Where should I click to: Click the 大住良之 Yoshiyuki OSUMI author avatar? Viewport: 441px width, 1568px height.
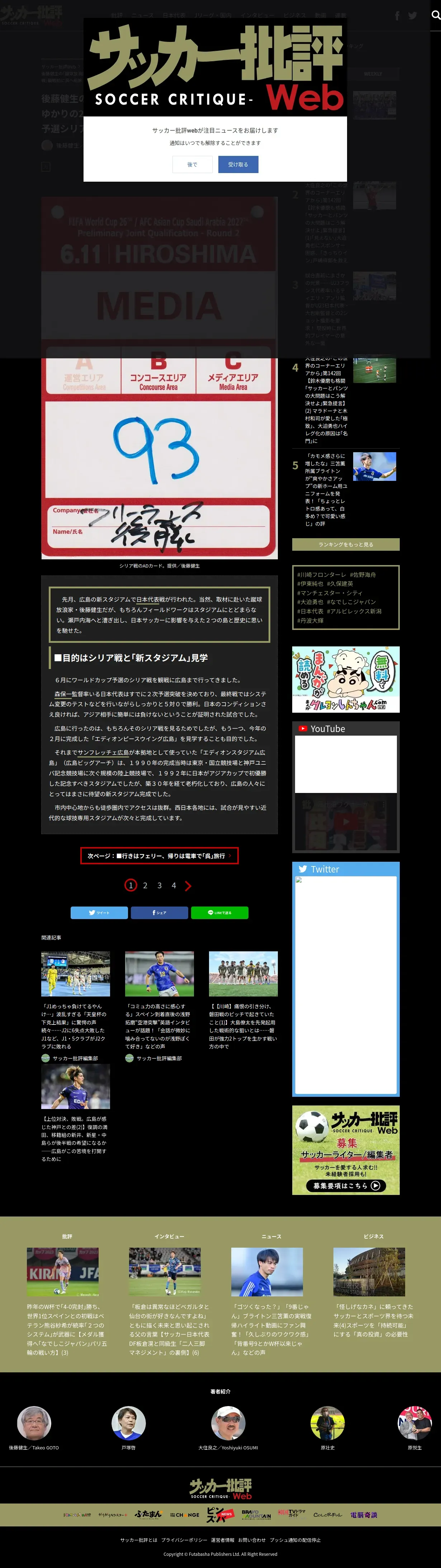pyautogui.click(x=228, y=1423)
